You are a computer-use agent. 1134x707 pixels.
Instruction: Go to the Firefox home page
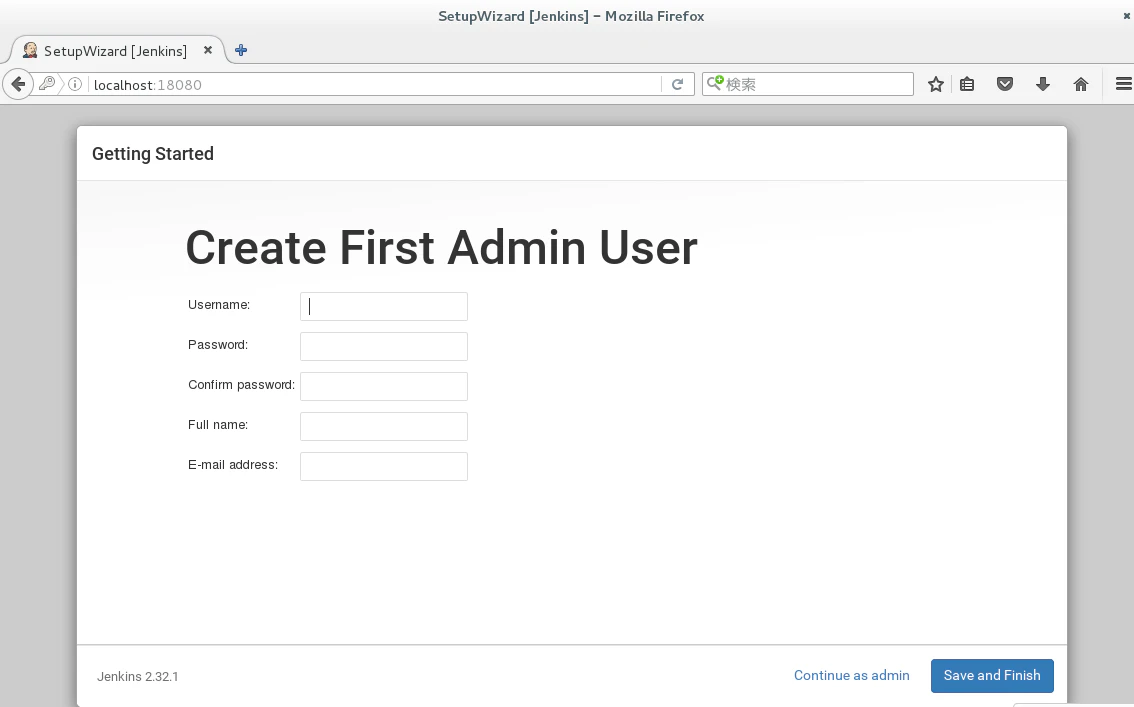pyautogui.click(x=1081, y=83)
